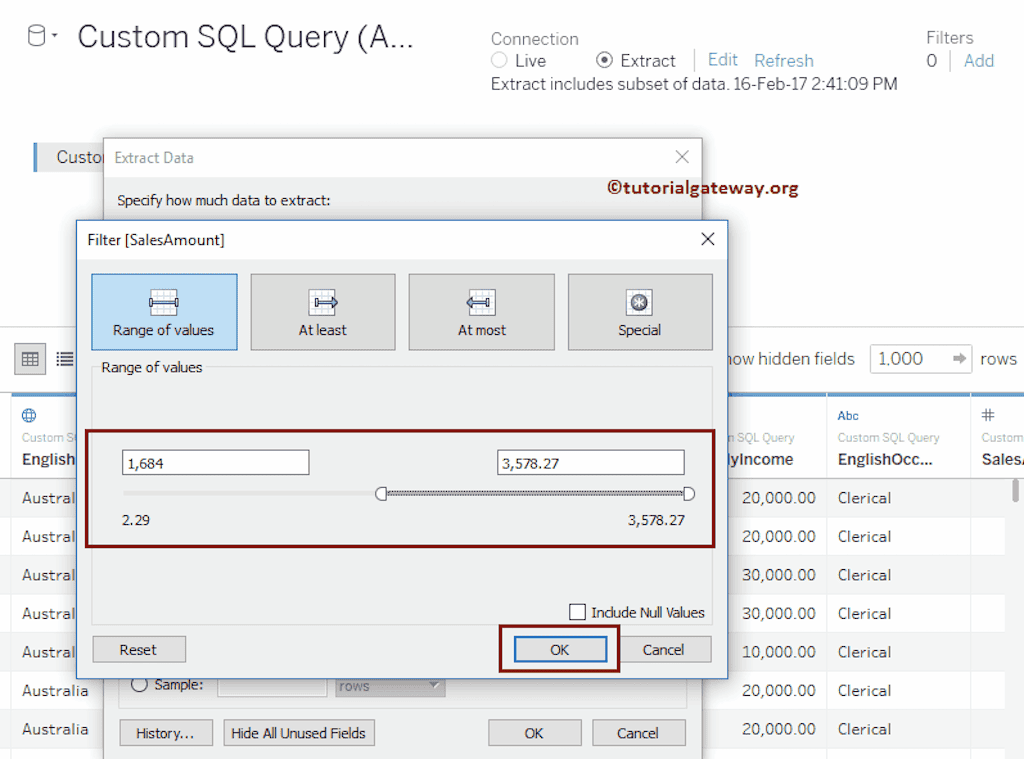This screenshot has height=759, width=1024.
Task: Select Range of values filter type
Action: pos(164,312)
